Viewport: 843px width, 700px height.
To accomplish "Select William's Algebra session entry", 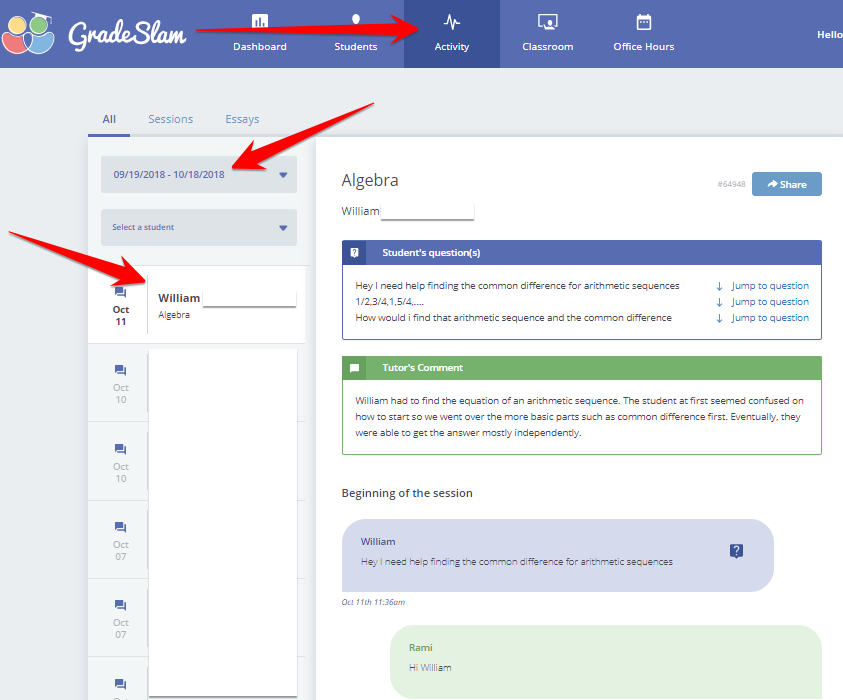I will tap(226, 305).
